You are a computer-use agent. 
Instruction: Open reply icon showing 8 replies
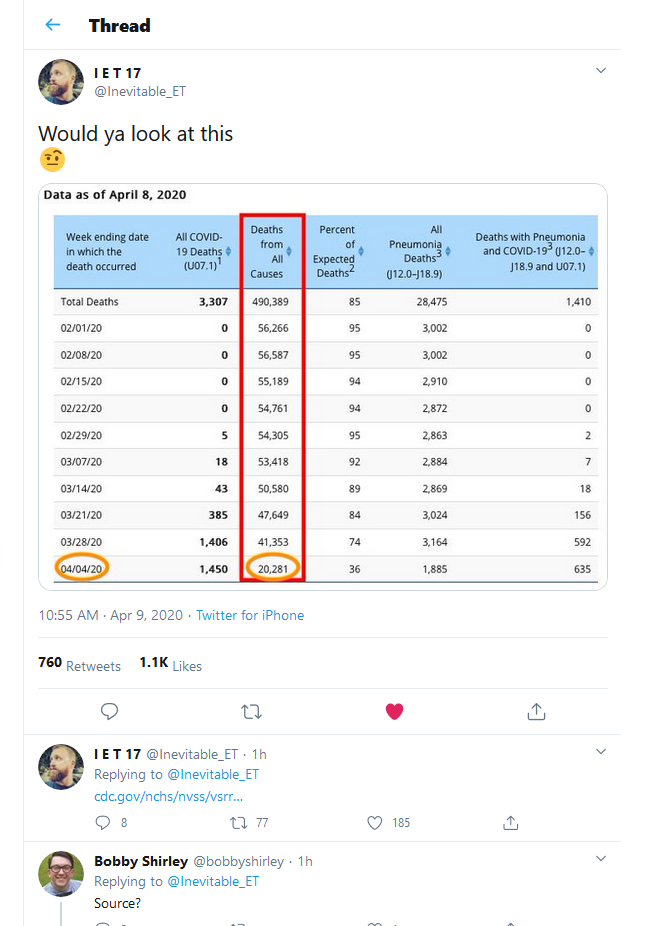click(x=103, y=823)
